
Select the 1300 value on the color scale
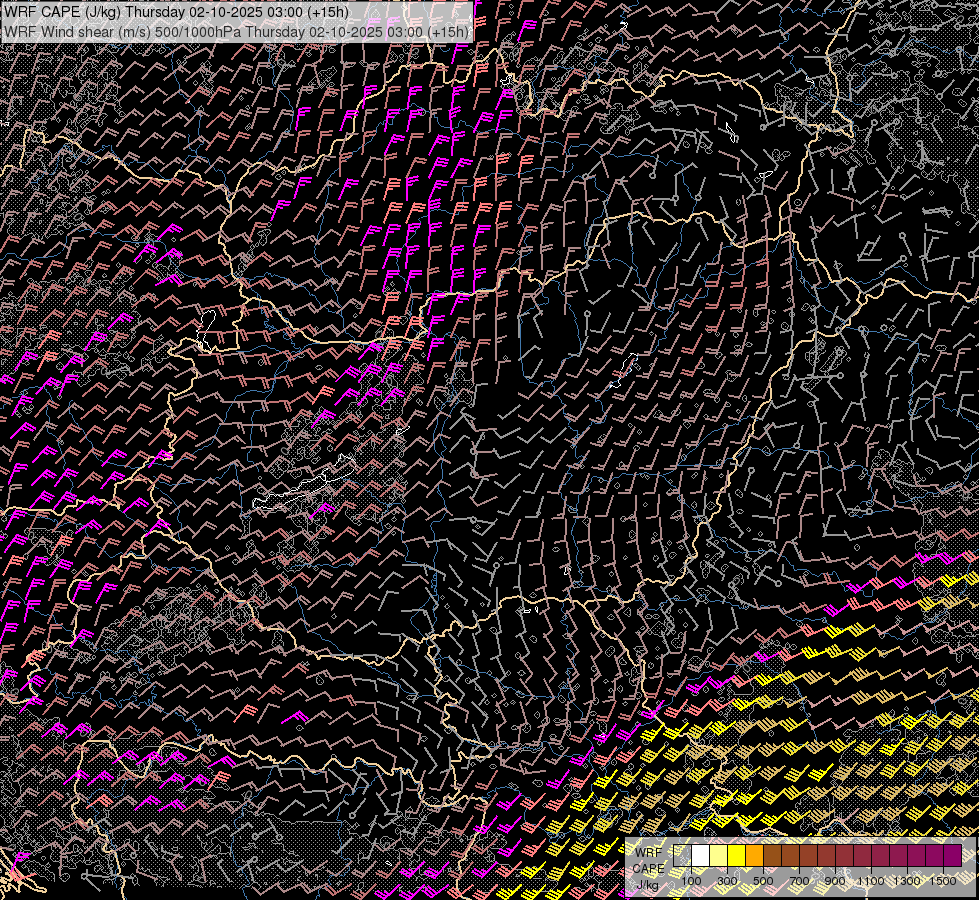[907, 881]
